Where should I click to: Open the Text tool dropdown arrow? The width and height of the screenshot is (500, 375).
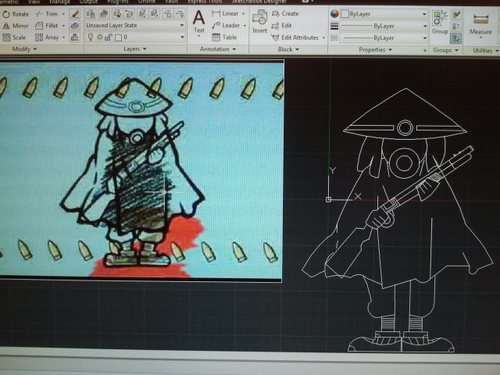click(x=199, y=36)
